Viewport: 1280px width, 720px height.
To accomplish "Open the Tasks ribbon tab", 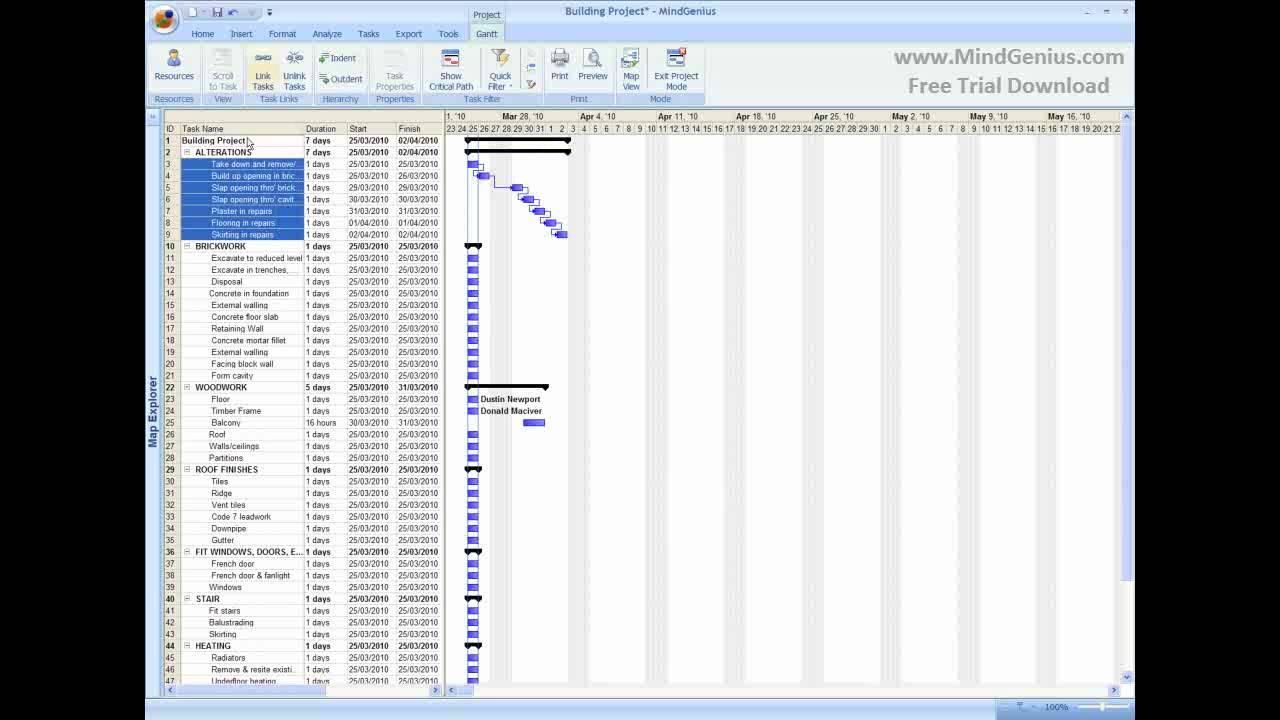I will (368, 34).
